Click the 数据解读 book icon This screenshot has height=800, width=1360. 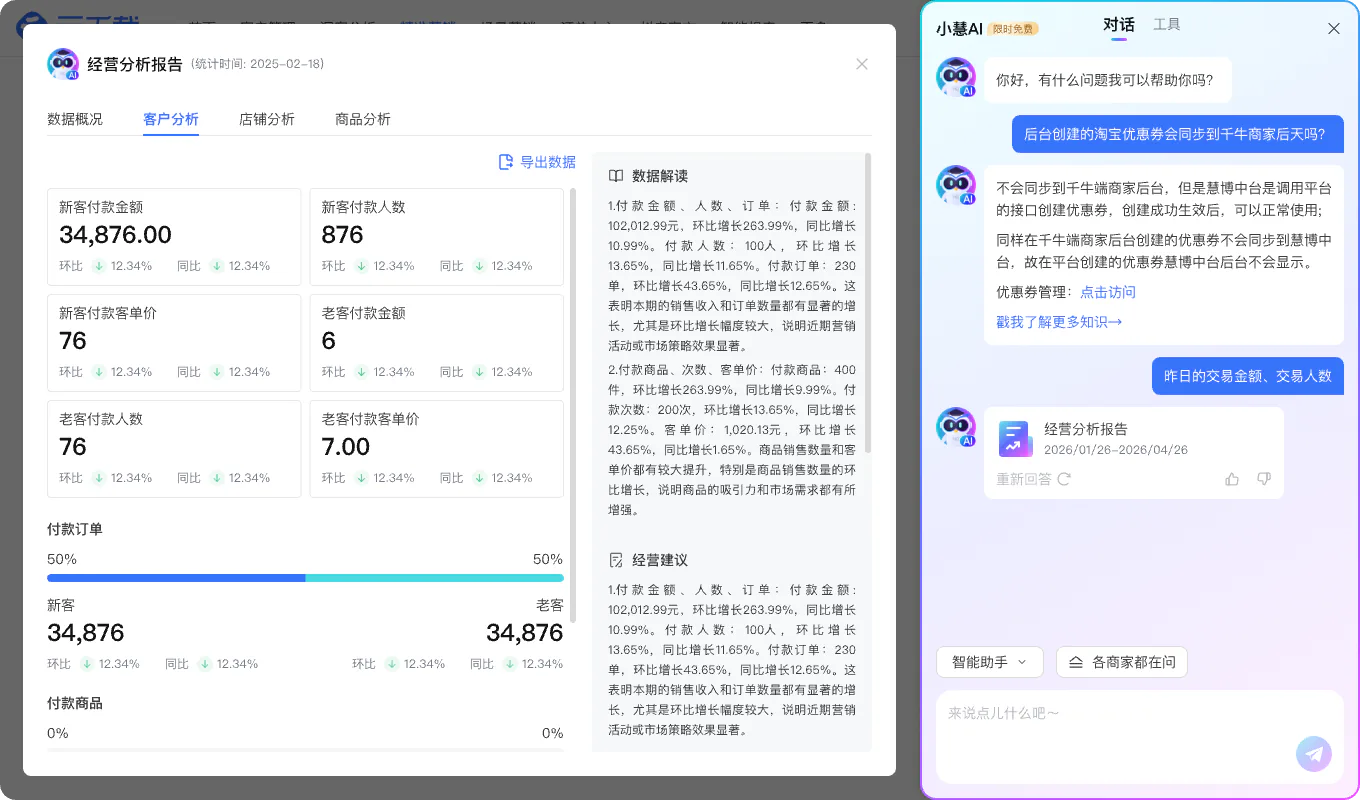pos(616,176)
